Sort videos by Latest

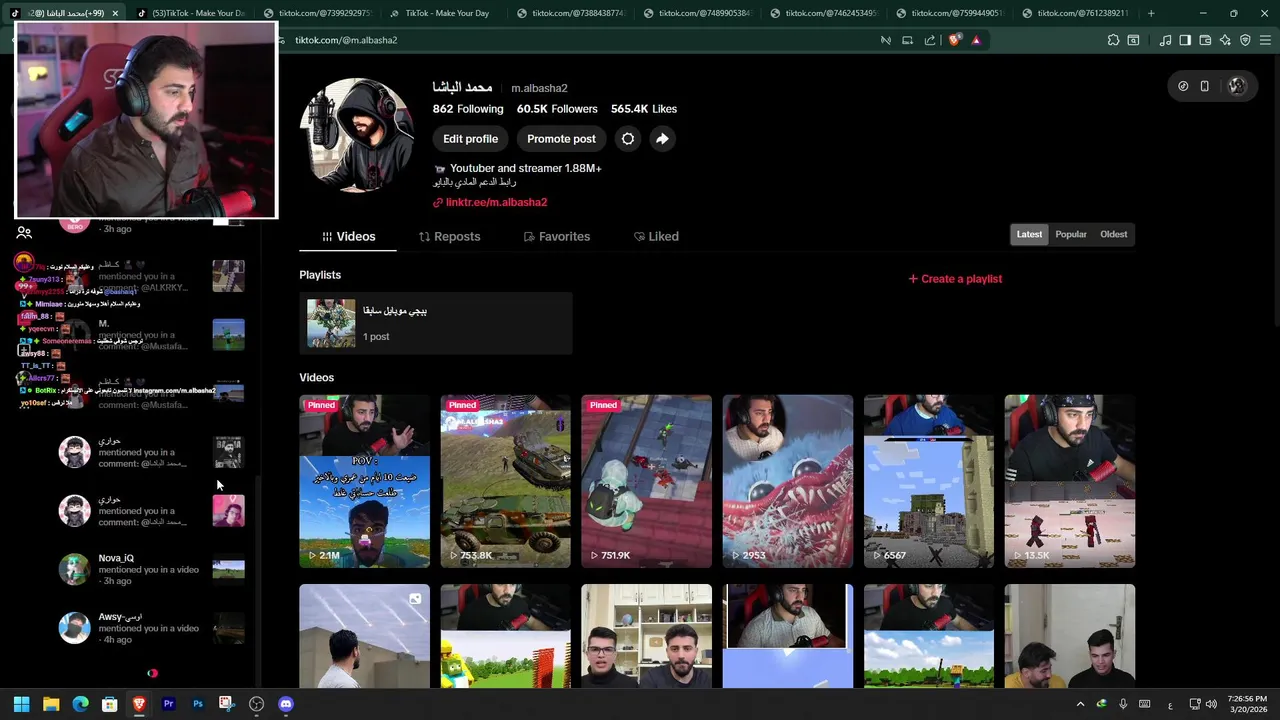(x=1029, y=234)
